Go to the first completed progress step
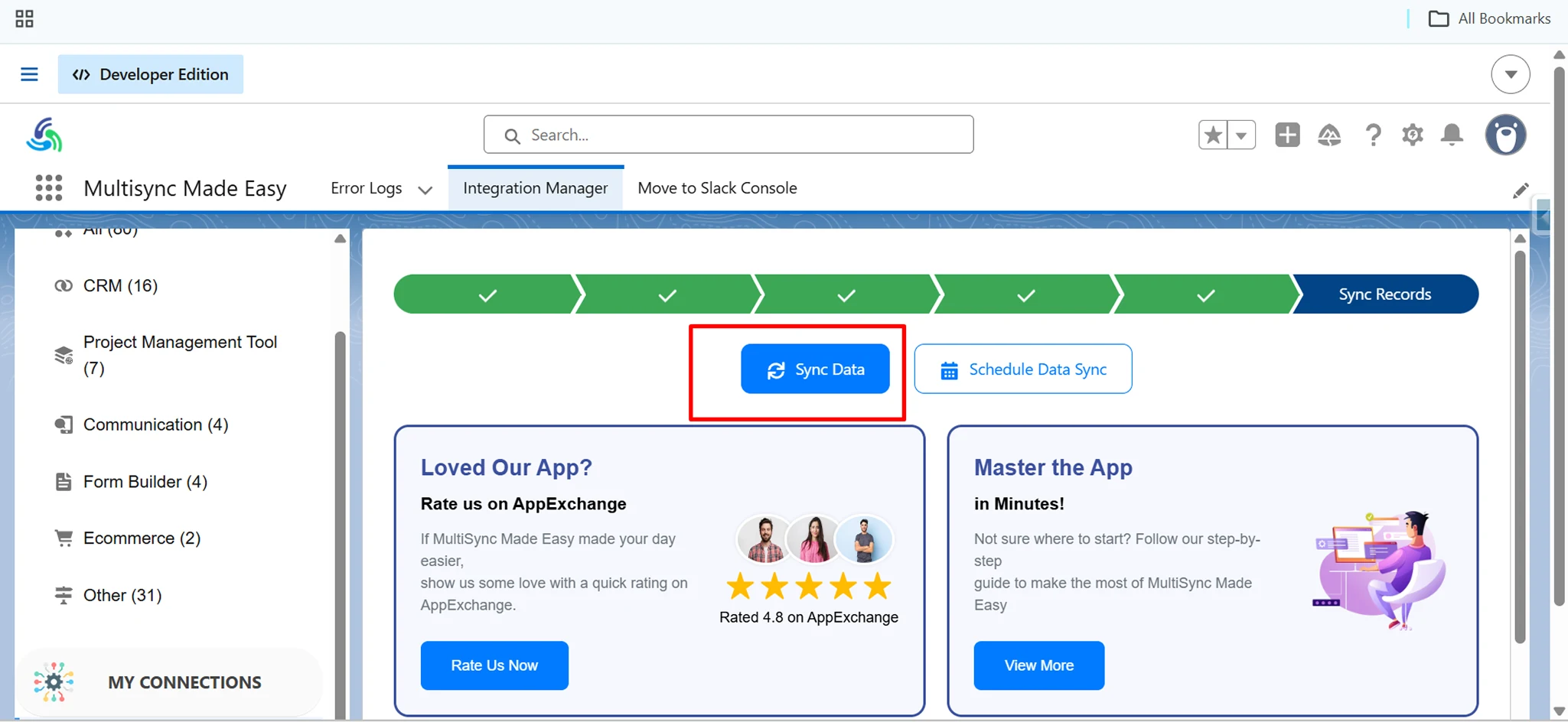The height and width of the screenshot is (722, 1568). (x=487, y=294)
